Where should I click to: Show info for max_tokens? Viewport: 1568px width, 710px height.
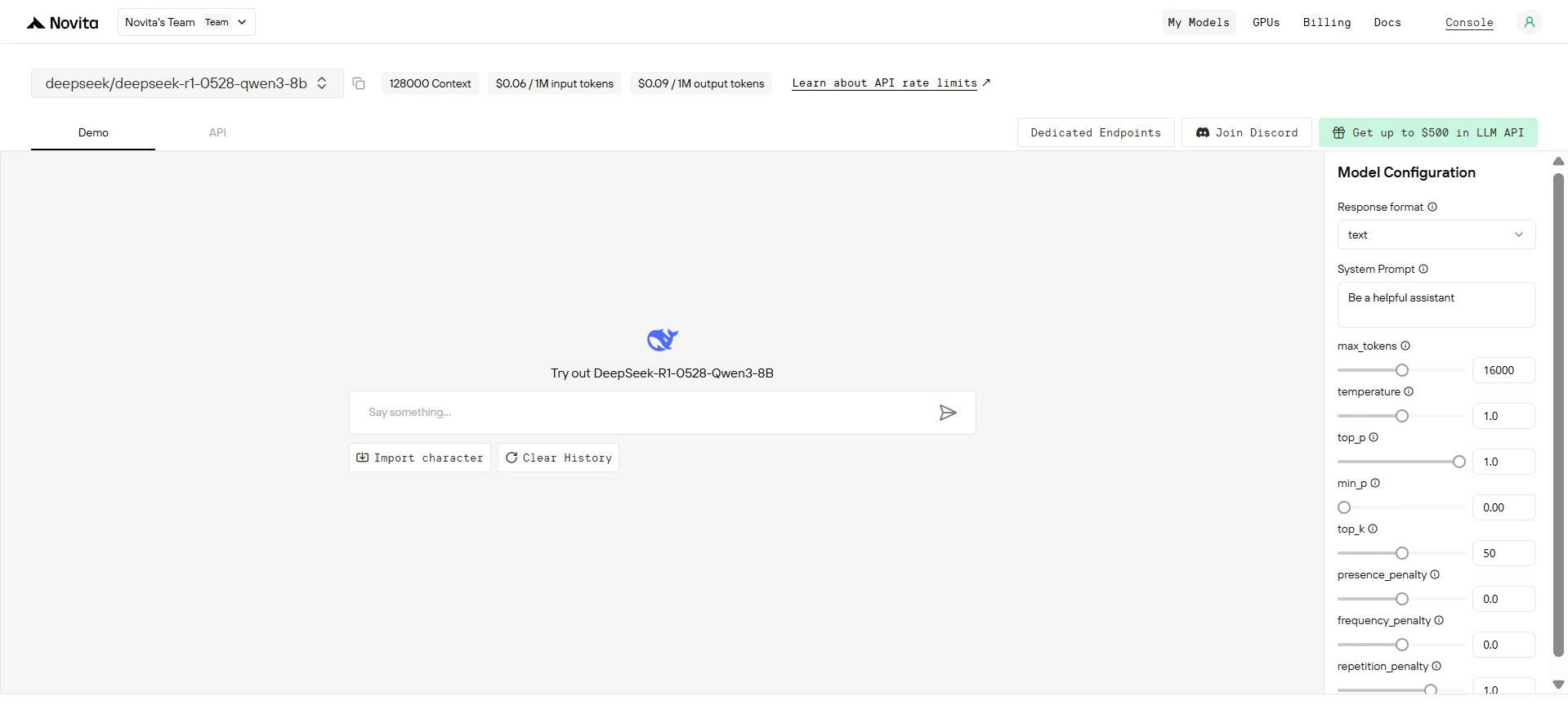[x=1405, y=346]
